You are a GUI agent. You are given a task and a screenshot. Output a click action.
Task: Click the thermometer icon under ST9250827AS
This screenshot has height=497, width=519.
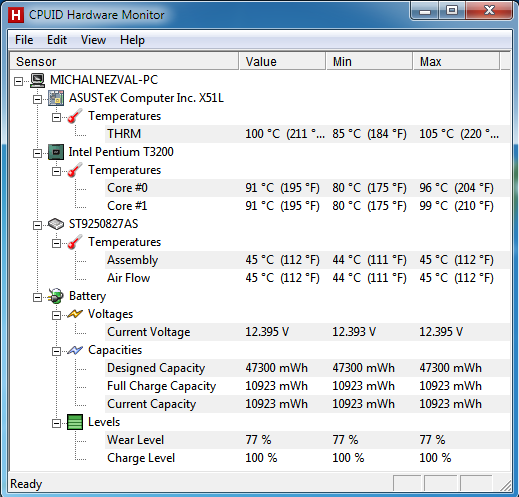[x=75, y=242]
